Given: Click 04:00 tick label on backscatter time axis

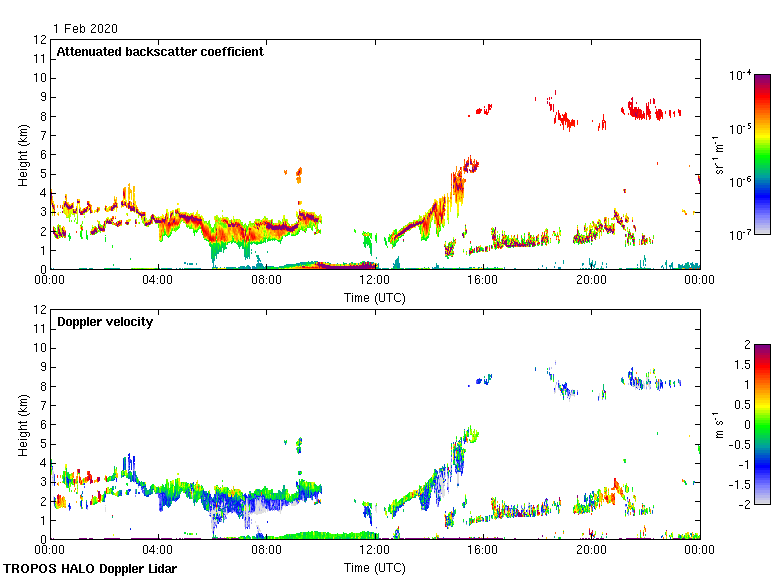Looking at the screenshot, I should click(x=158, y=282).
